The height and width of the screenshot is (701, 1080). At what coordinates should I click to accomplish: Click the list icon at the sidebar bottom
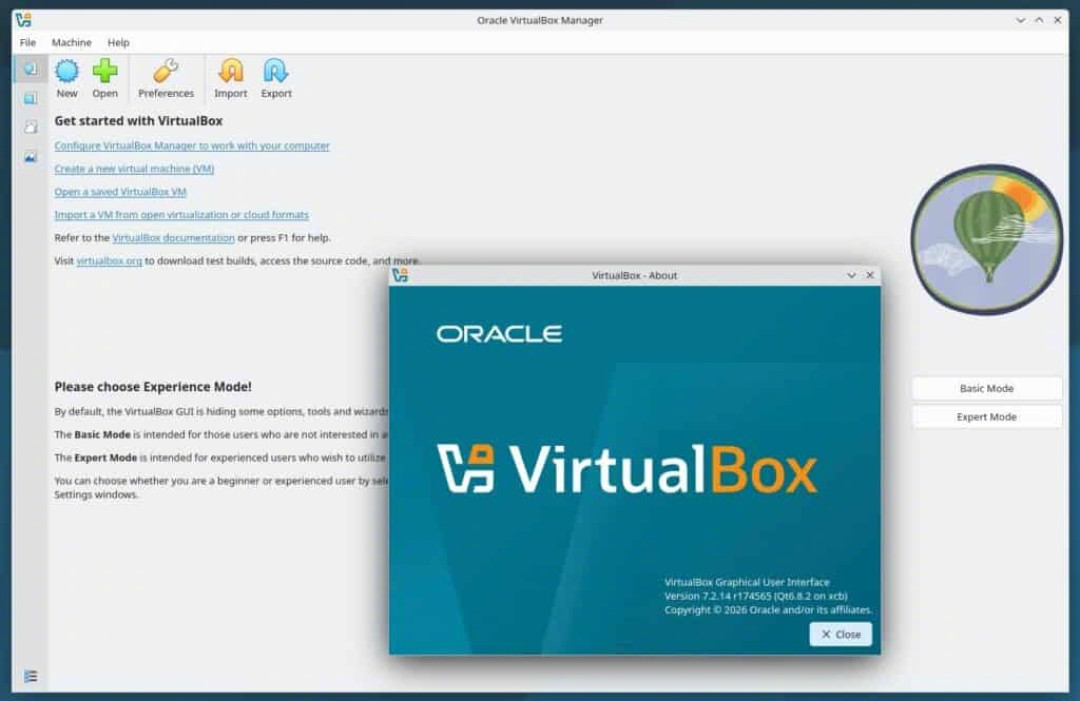(x=30, y=676)
